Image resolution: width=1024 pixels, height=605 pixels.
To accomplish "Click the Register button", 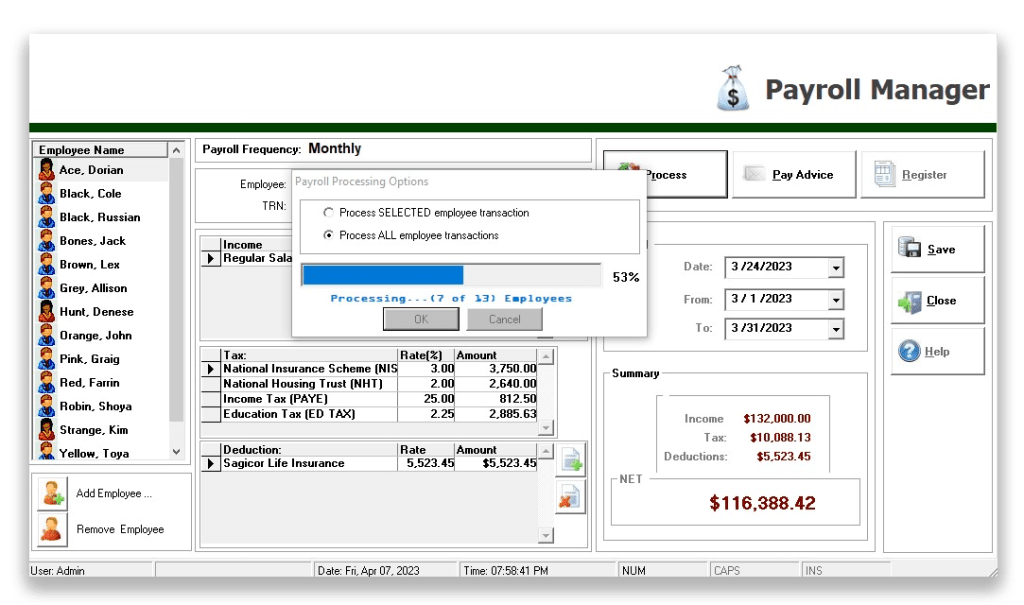I will click(922, 175).
